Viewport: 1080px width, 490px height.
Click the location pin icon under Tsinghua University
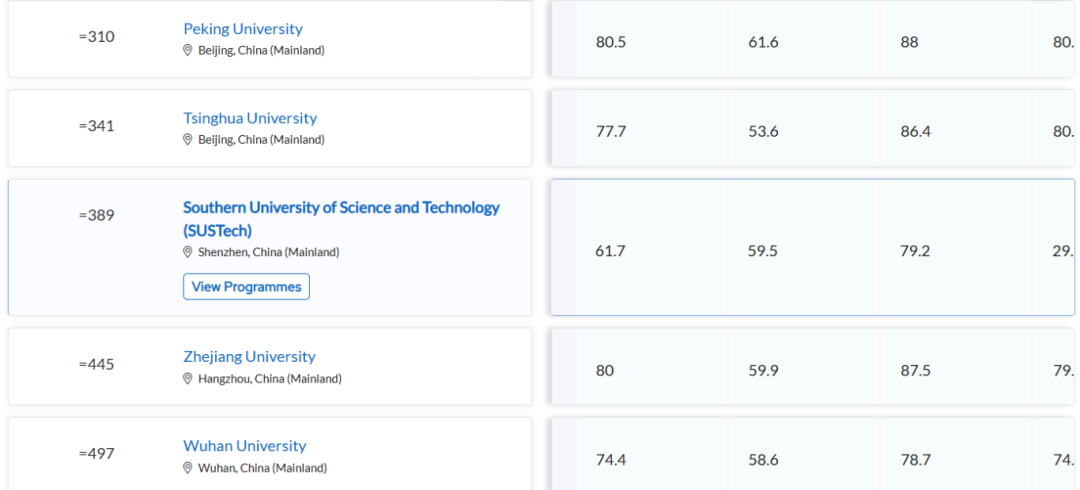(x=187, y=139)
